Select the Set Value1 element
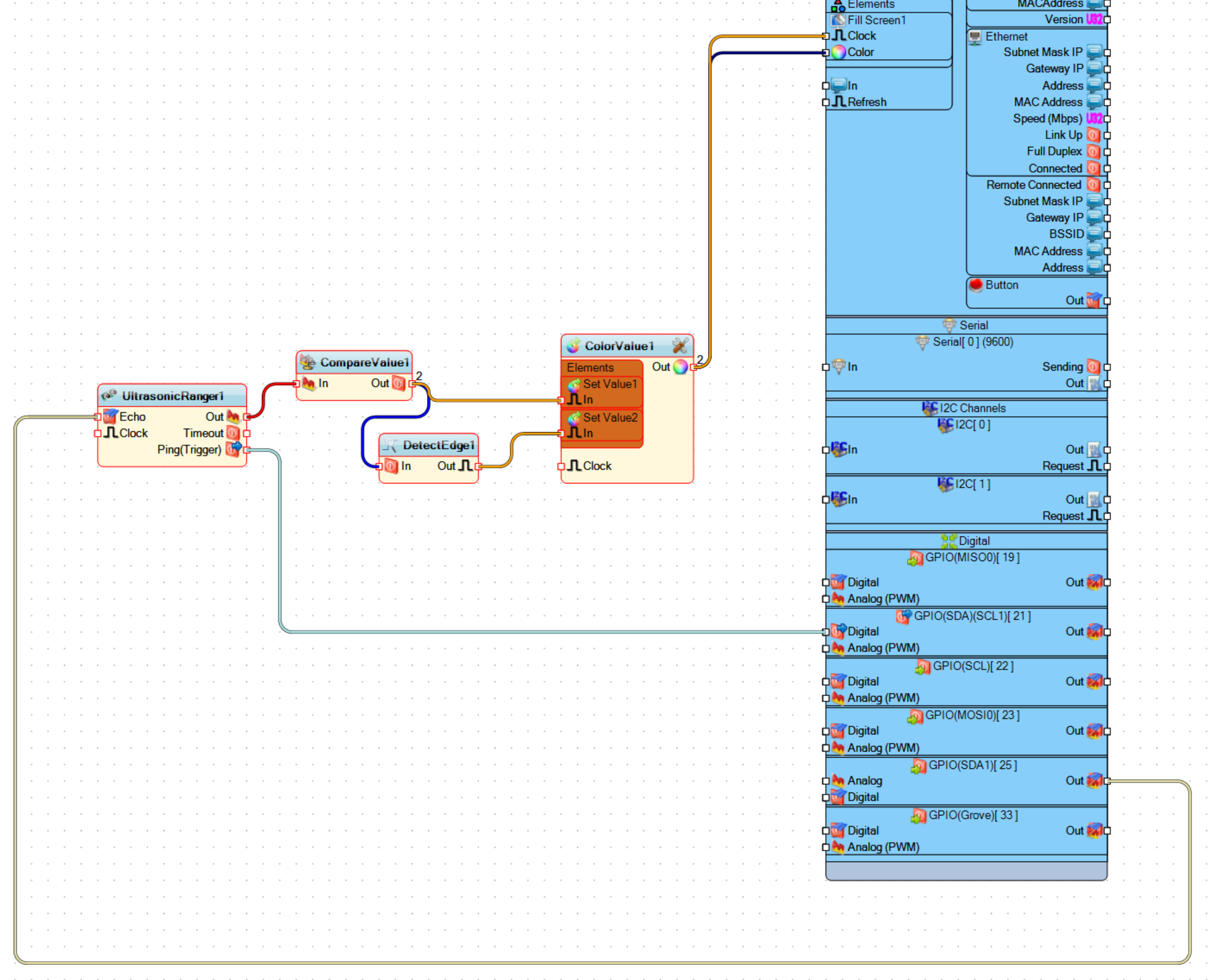Viewport: 1209px width, 980px height. click(x=609, y=384)
